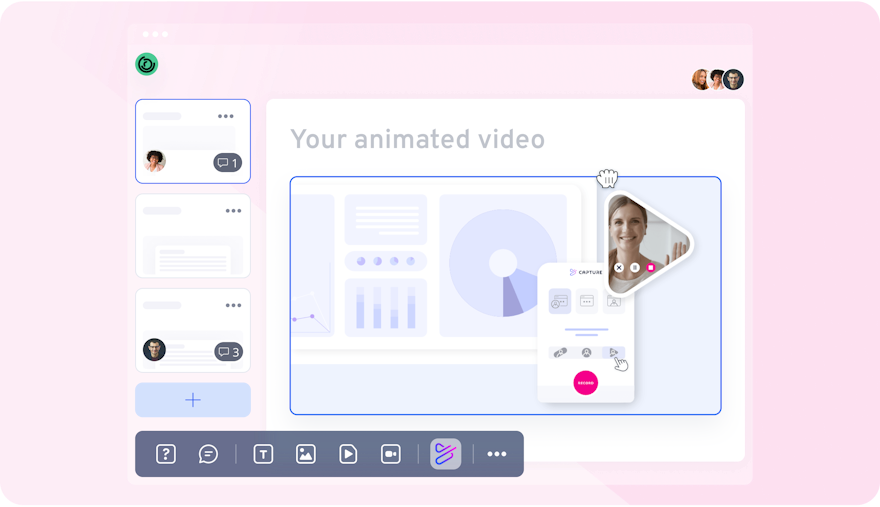Open the comment badge showing 3
Viewport: 880px width, 507px height.
228,352
